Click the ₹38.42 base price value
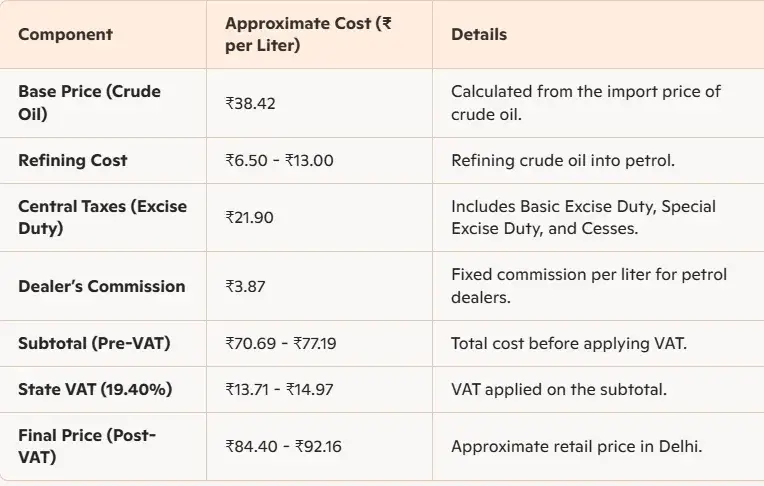The height and width of the screenshot is (486, 764). pyautogui.click(x=250, y=103)
